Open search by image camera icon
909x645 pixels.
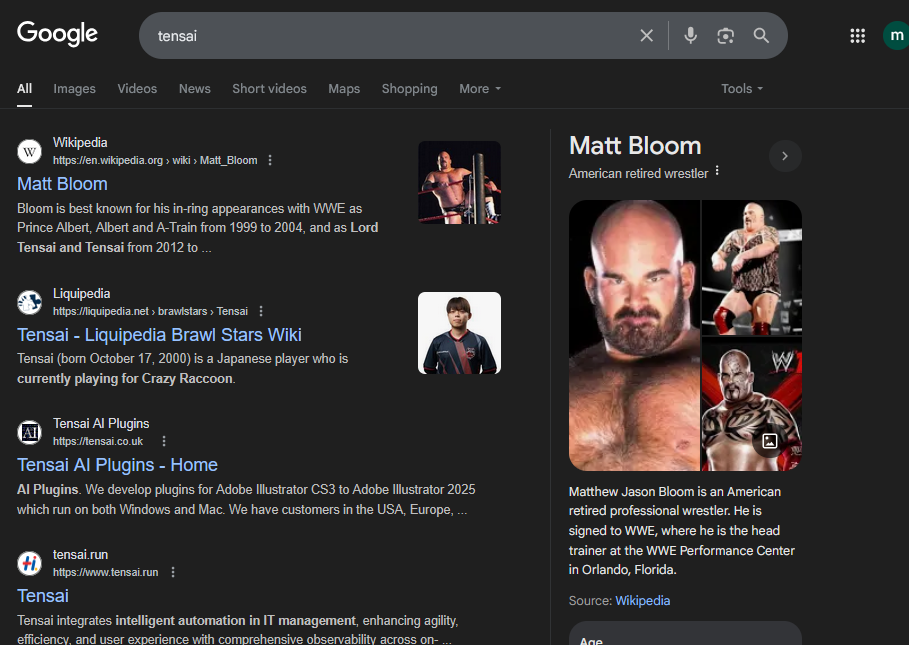[725, 36]
